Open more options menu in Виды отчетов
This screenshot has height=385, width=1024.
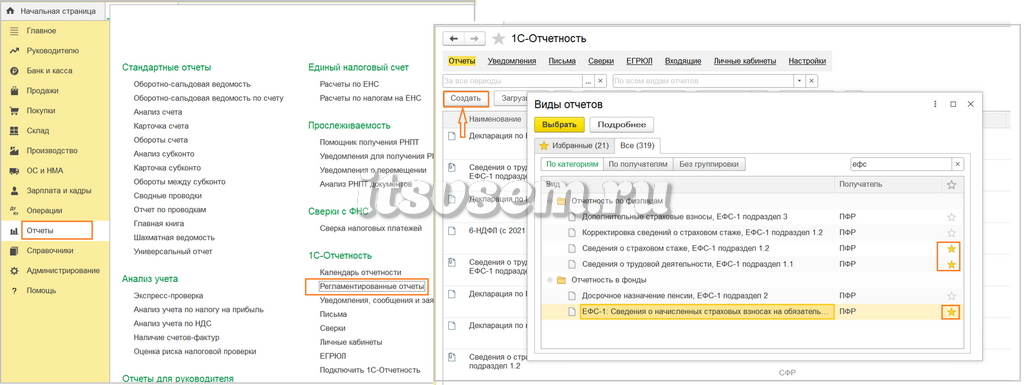point(935,104)
